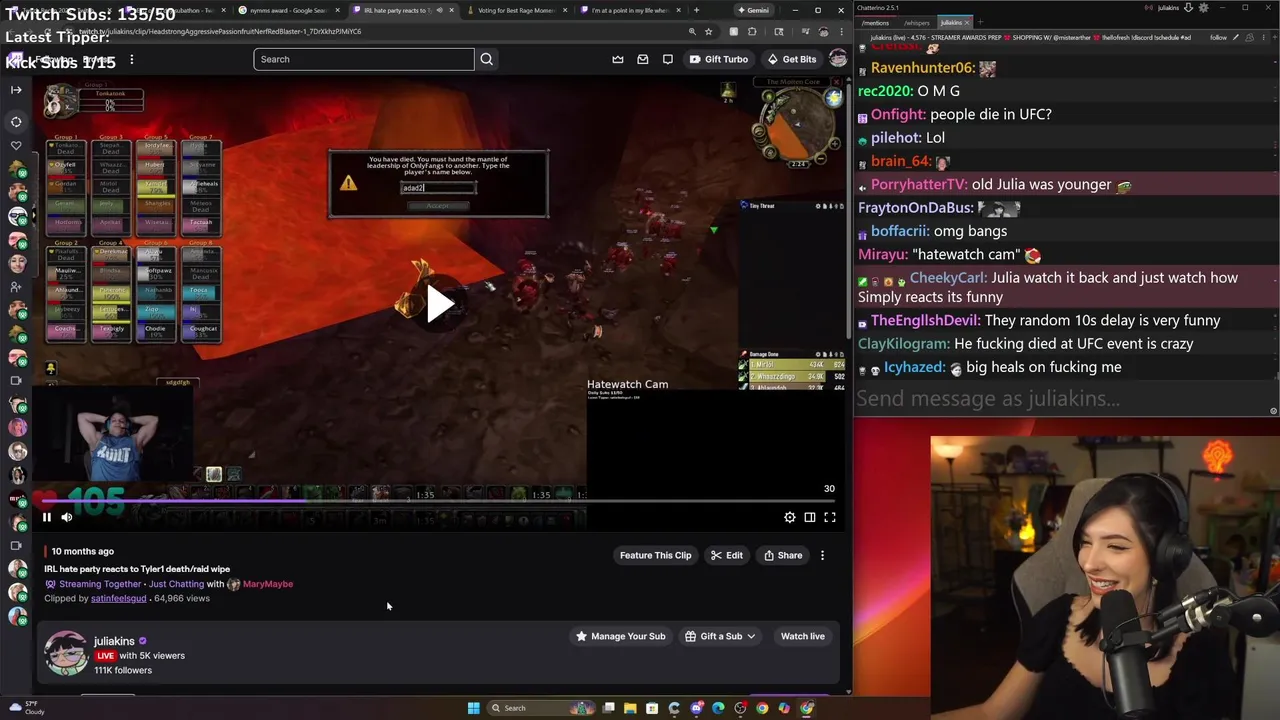1280x720 pixels.
Task: Click Chatterino download update arrow icon
Action: tap(1188, 8)
